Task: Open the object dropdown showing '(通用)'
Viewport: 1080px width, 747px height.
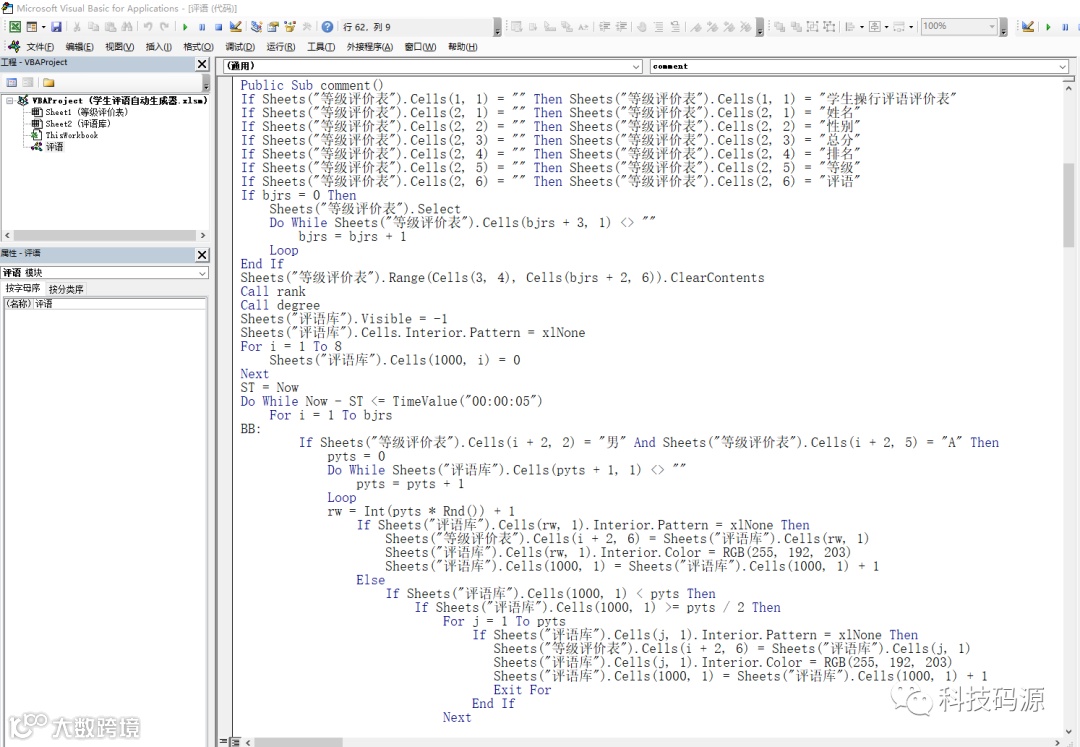Action: point(636,67)
